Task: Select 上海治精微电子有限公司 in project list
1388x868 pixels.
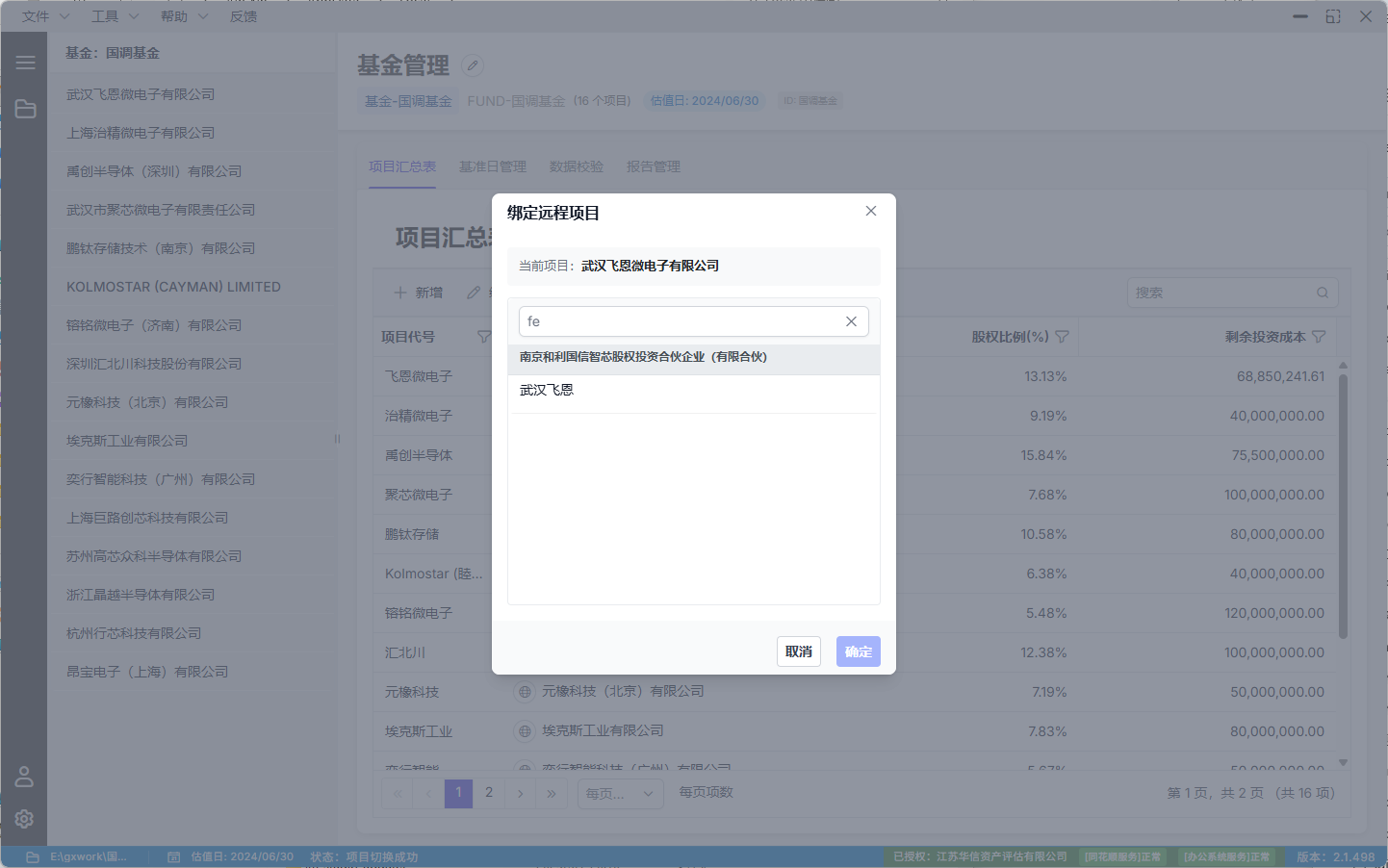Action: (x=192, y=133)
